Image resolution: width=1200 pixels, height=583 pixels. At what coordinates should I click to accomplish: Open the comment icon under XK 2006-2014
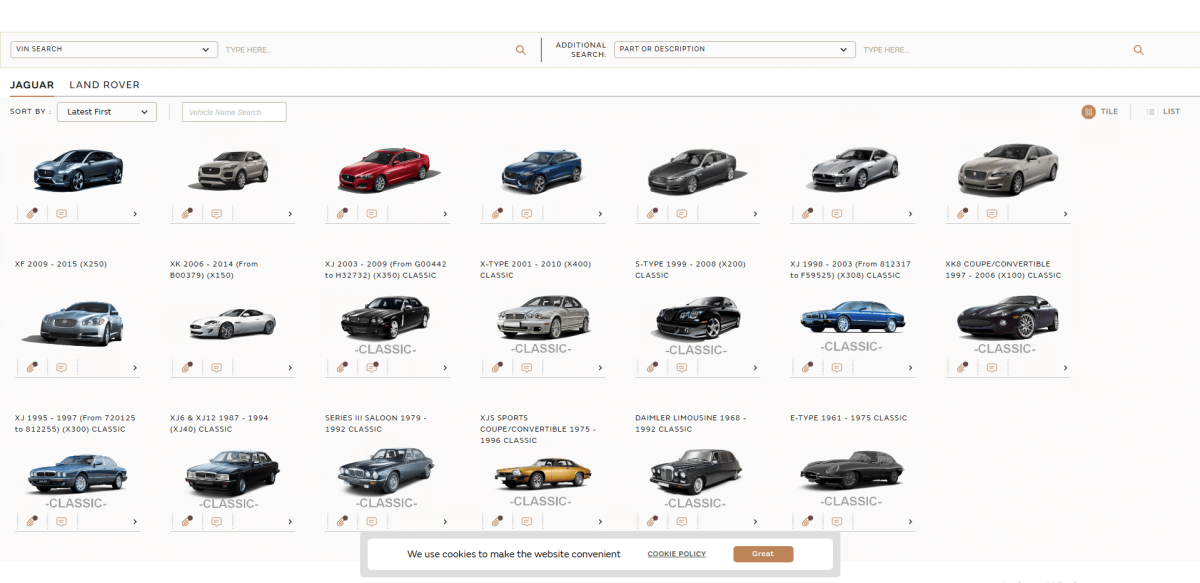(216, 368)
